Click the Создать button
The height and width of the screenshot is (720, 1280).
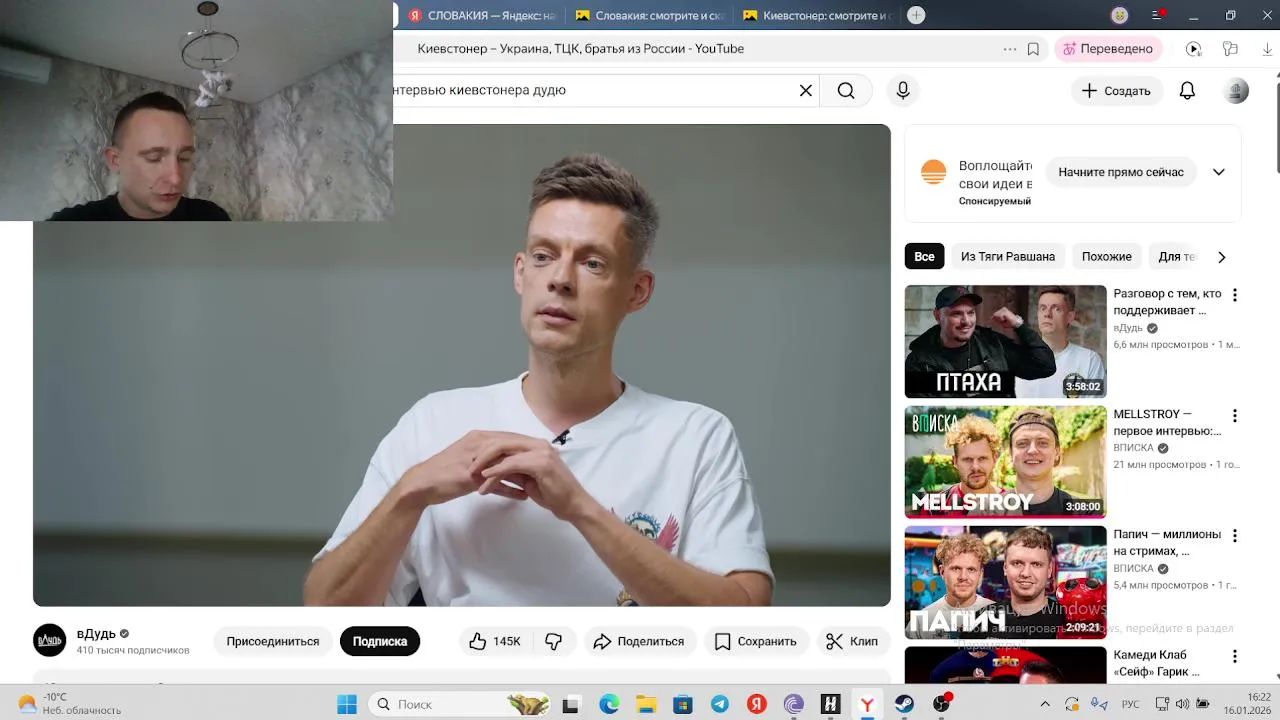click(x=1117, y=90)
